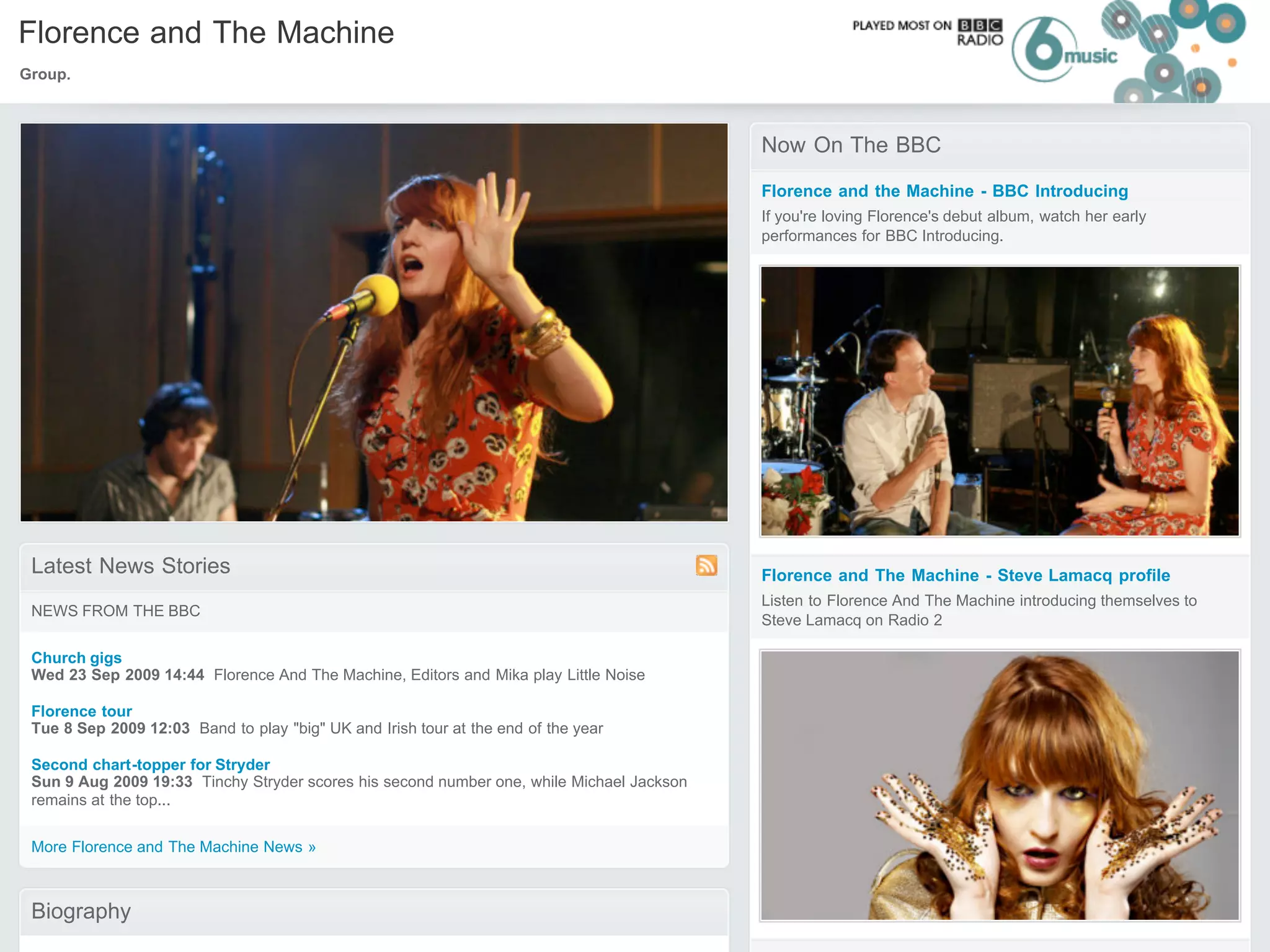Image resolution: width=1270 pixels, height=952 pixels.
Task: Click the BBC Introducing description paragraph
Action: click(x=954, y=226)
